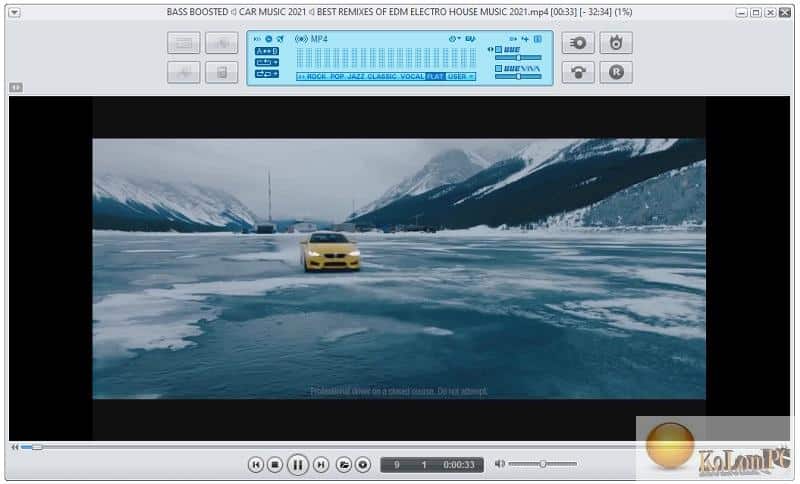Maximize the player window
This screenshot has width=800, height=484.
click(756, 13)
